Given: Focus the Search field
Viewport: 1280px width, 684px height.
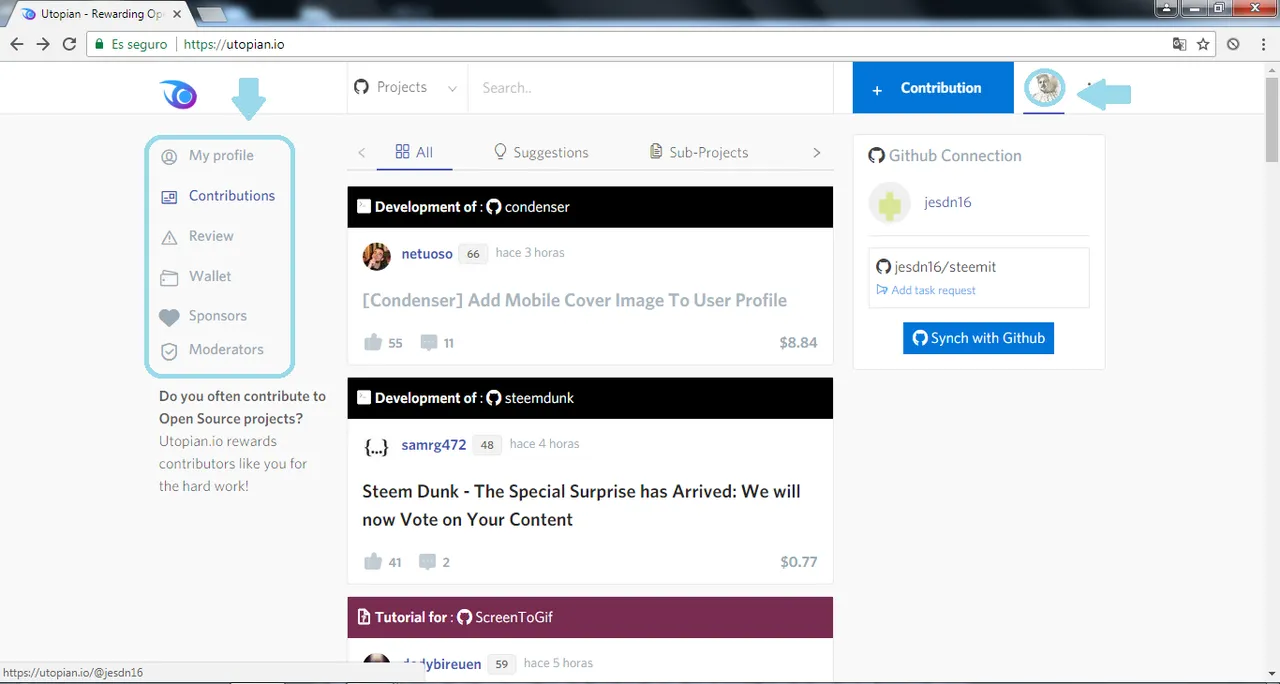Looking at the screenshot, I should click(650, 88).
